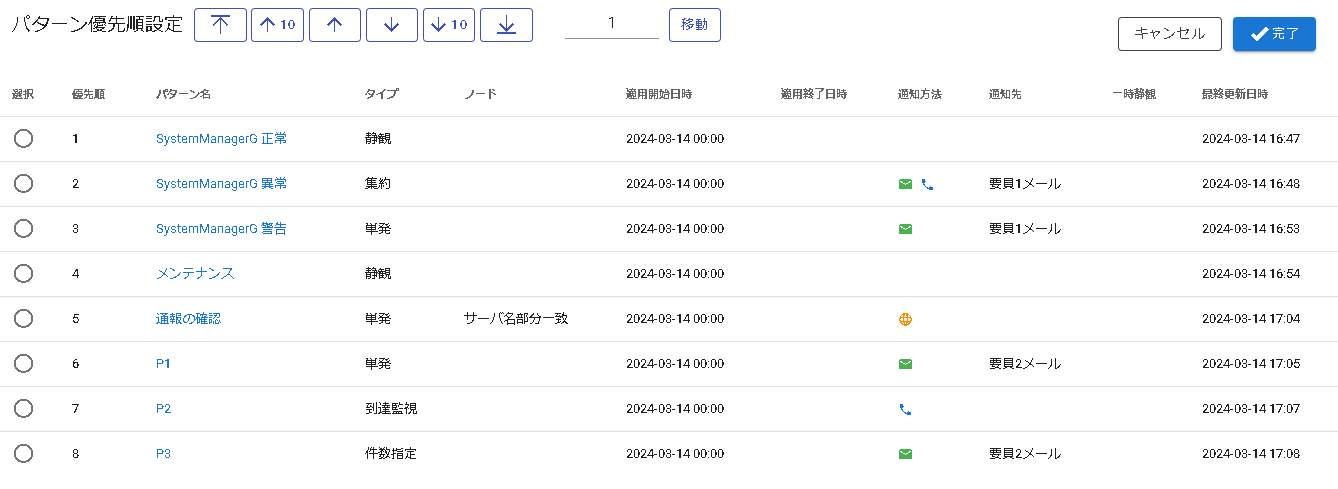Click the move down 10 button
1338x489 pixels.
click(449, 25)
